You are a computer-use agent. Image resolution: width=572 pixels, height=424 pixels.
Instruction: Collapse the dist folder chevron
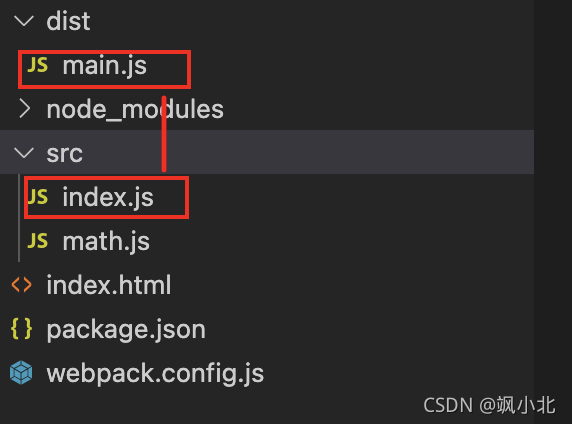point(24,21)
